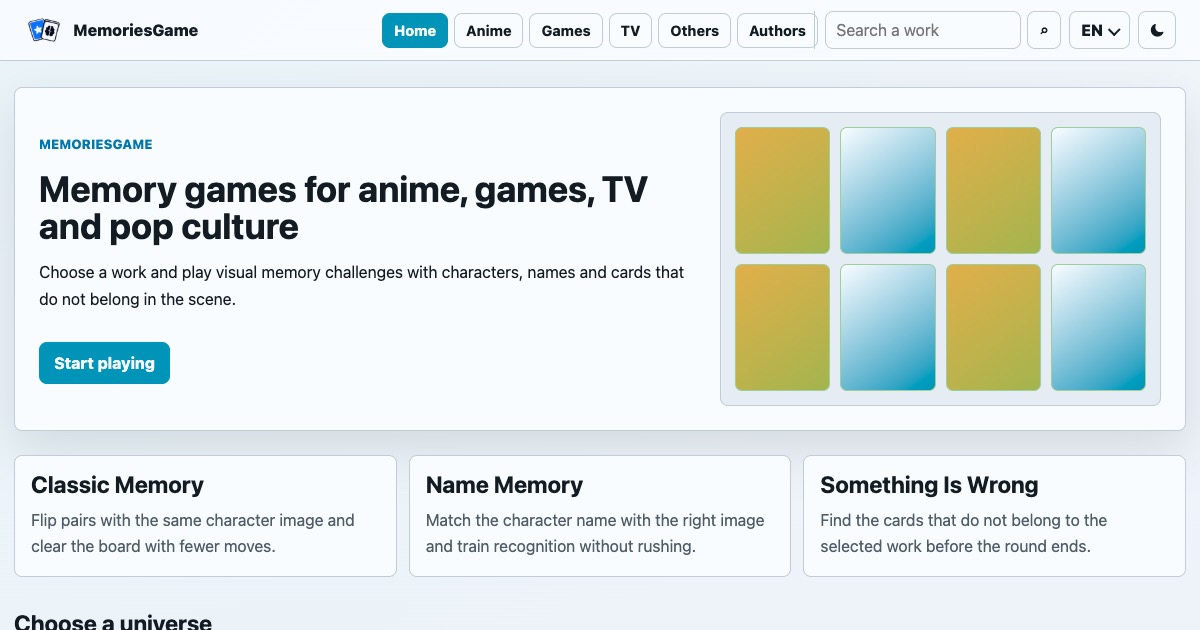The width and height of the screenshot is (1200, 630).
Task: Open the EN language dropdown
Action: point(1100,30)
